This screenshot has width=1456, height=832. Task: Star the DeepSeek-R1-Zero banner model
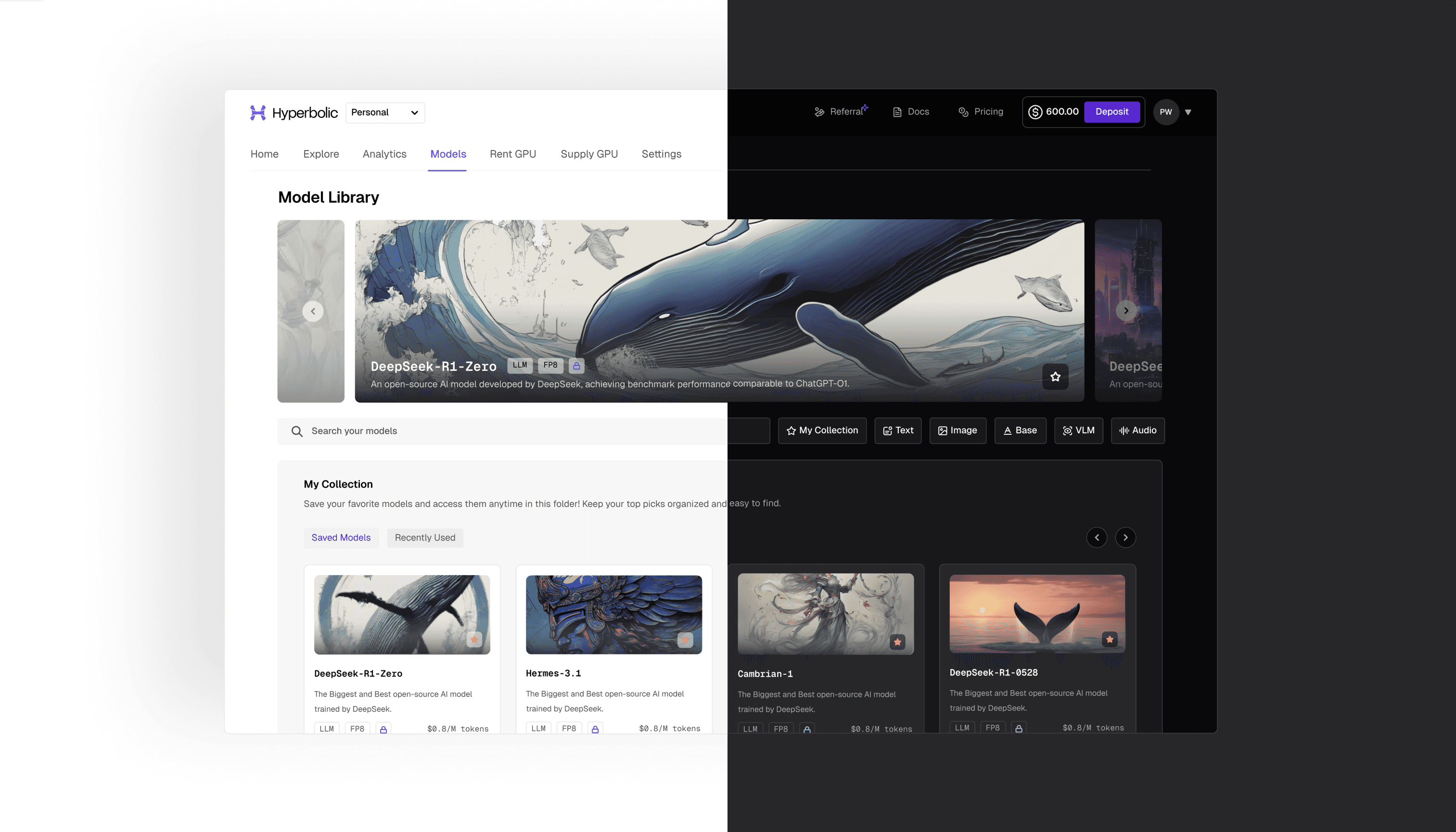tap(1055, 377)
